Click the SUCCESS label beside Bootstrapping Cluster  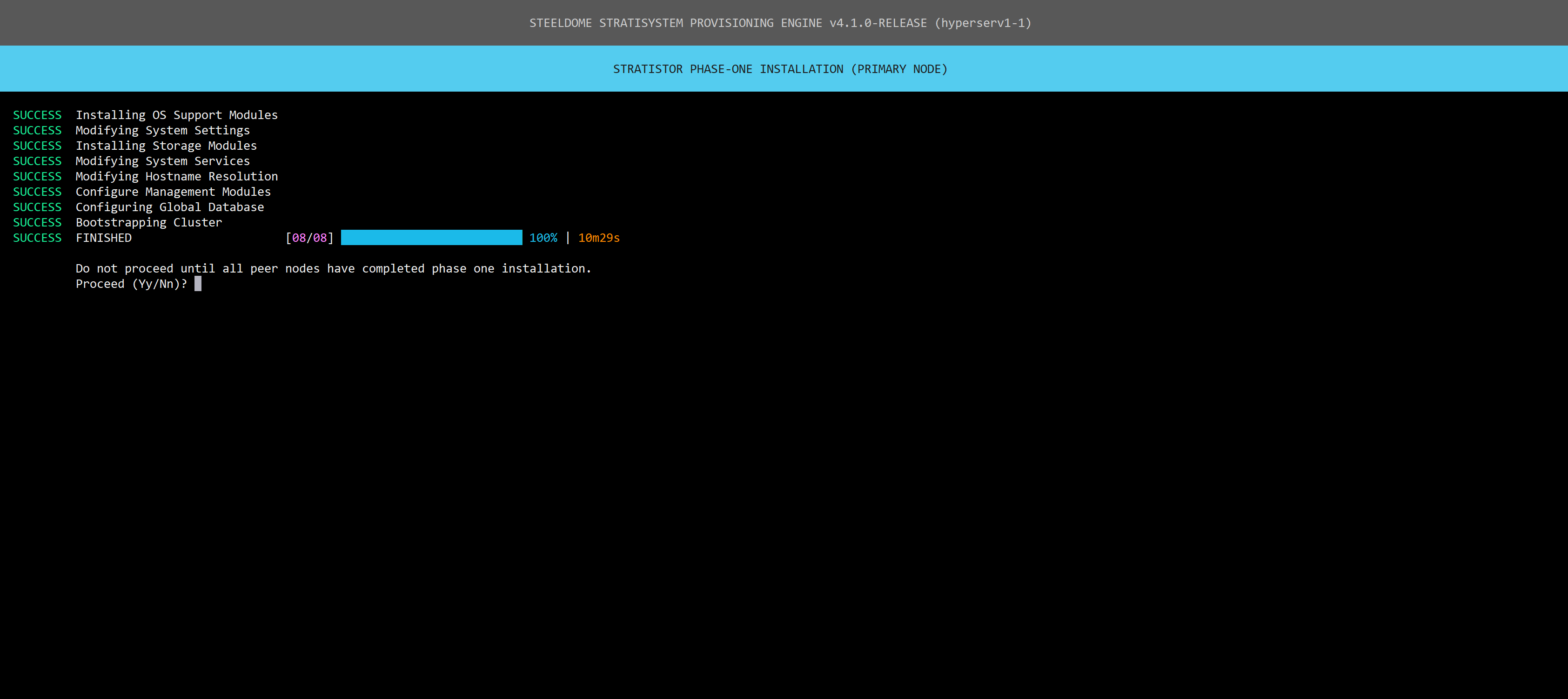point(37,223)
